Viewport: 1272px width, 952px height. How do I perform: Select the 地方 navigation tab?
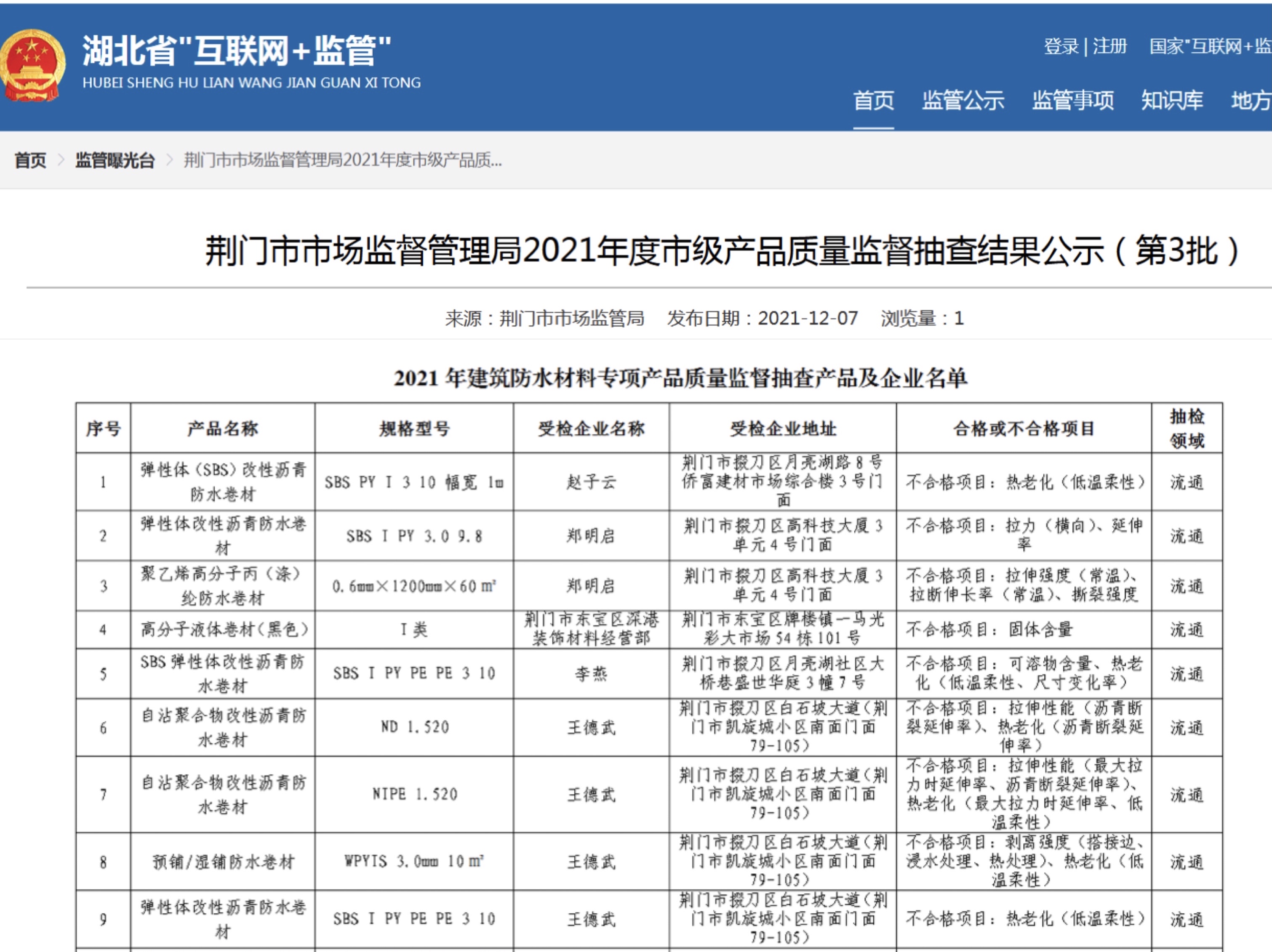(1251, 101)
